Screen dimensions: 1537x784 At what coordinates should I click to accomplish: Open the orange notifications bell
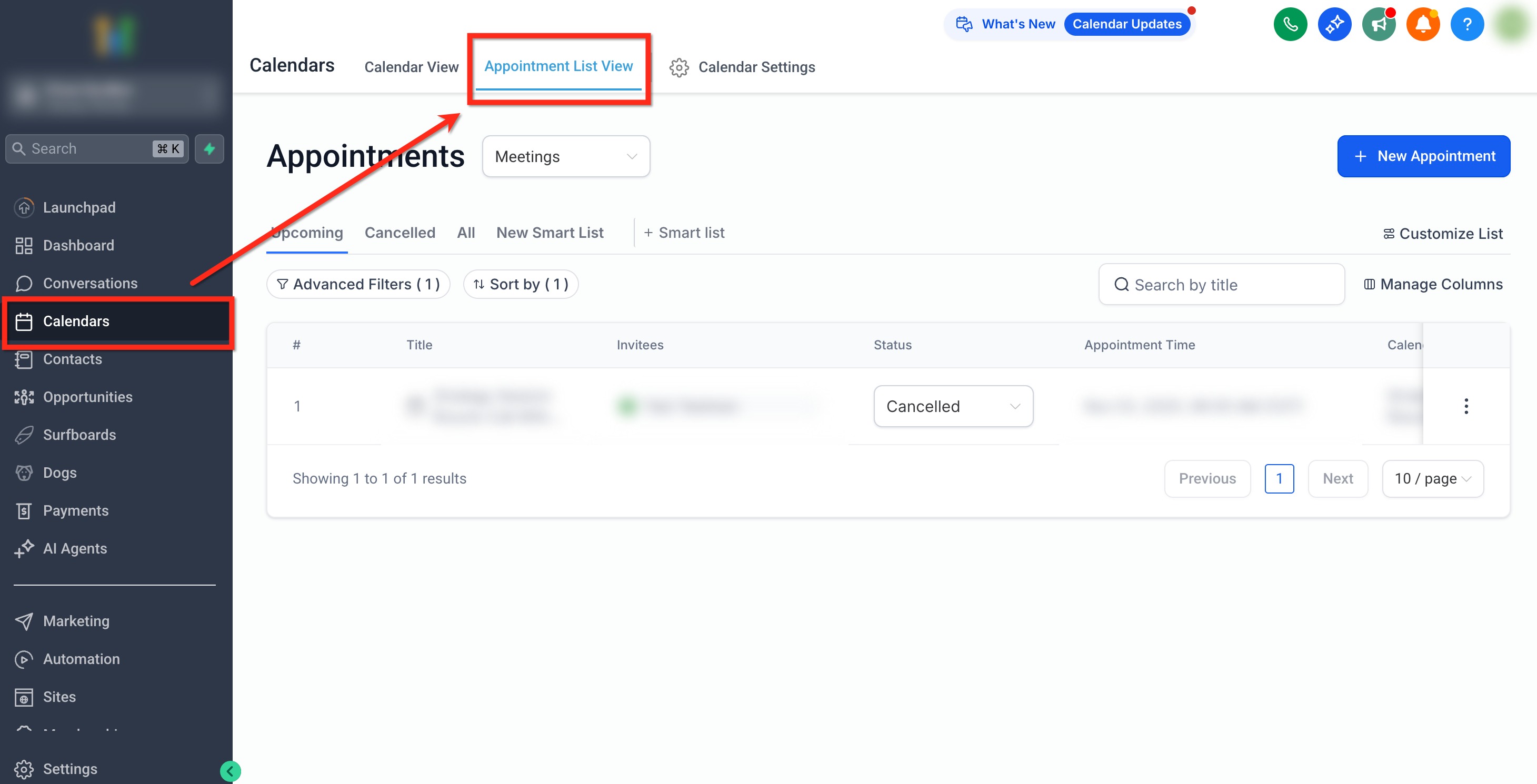(1422, 24)
